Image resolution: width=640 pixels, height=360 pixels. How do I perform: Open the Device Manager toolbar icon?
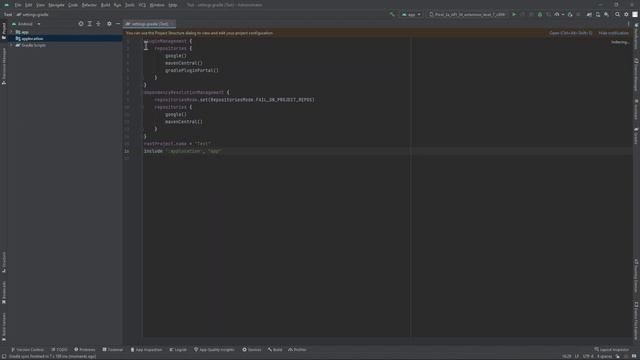click(598, 14)
